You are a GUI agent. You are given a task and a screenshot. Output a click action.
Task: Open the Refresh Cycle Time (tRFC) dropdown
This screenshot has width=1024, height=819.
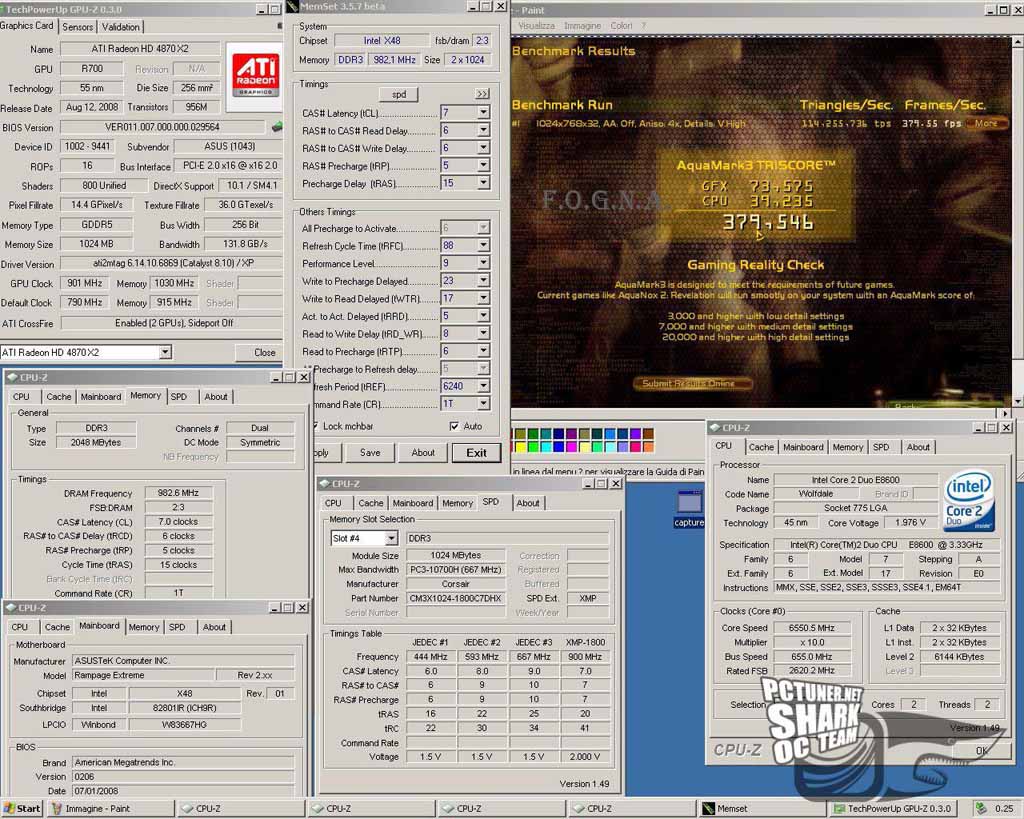click(x=483, y=246)
